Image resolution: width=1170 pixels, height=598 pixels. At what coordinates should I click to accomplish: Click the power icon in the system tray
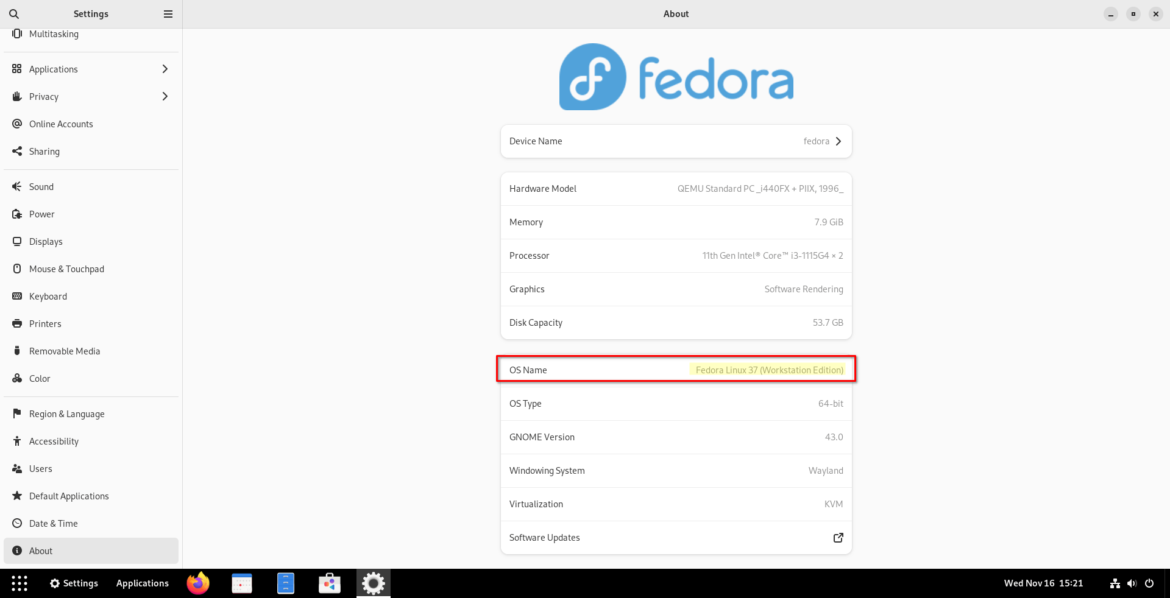pyautogui.click(x=1148, y=583)
